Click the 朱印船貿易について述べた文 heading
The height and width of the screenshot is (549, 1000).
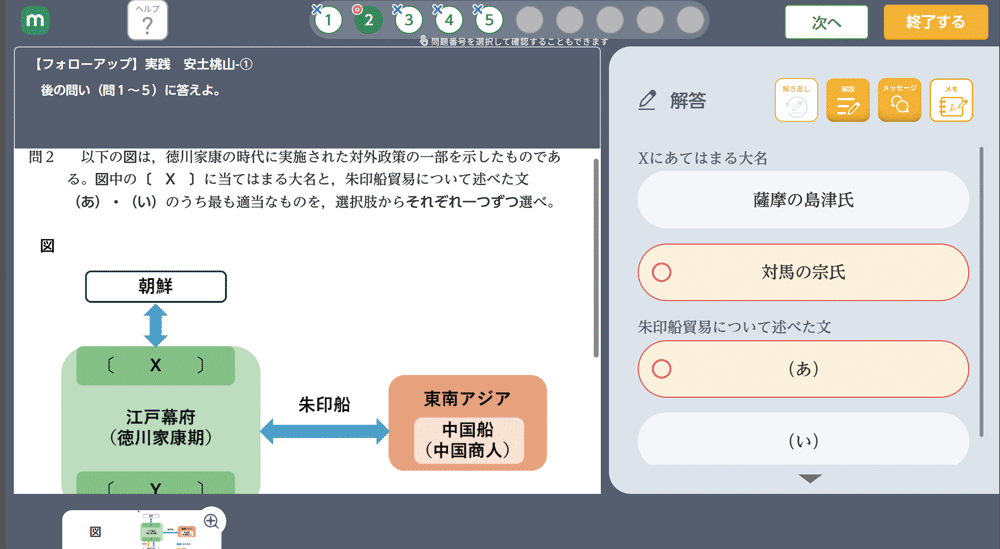point(735,327)
